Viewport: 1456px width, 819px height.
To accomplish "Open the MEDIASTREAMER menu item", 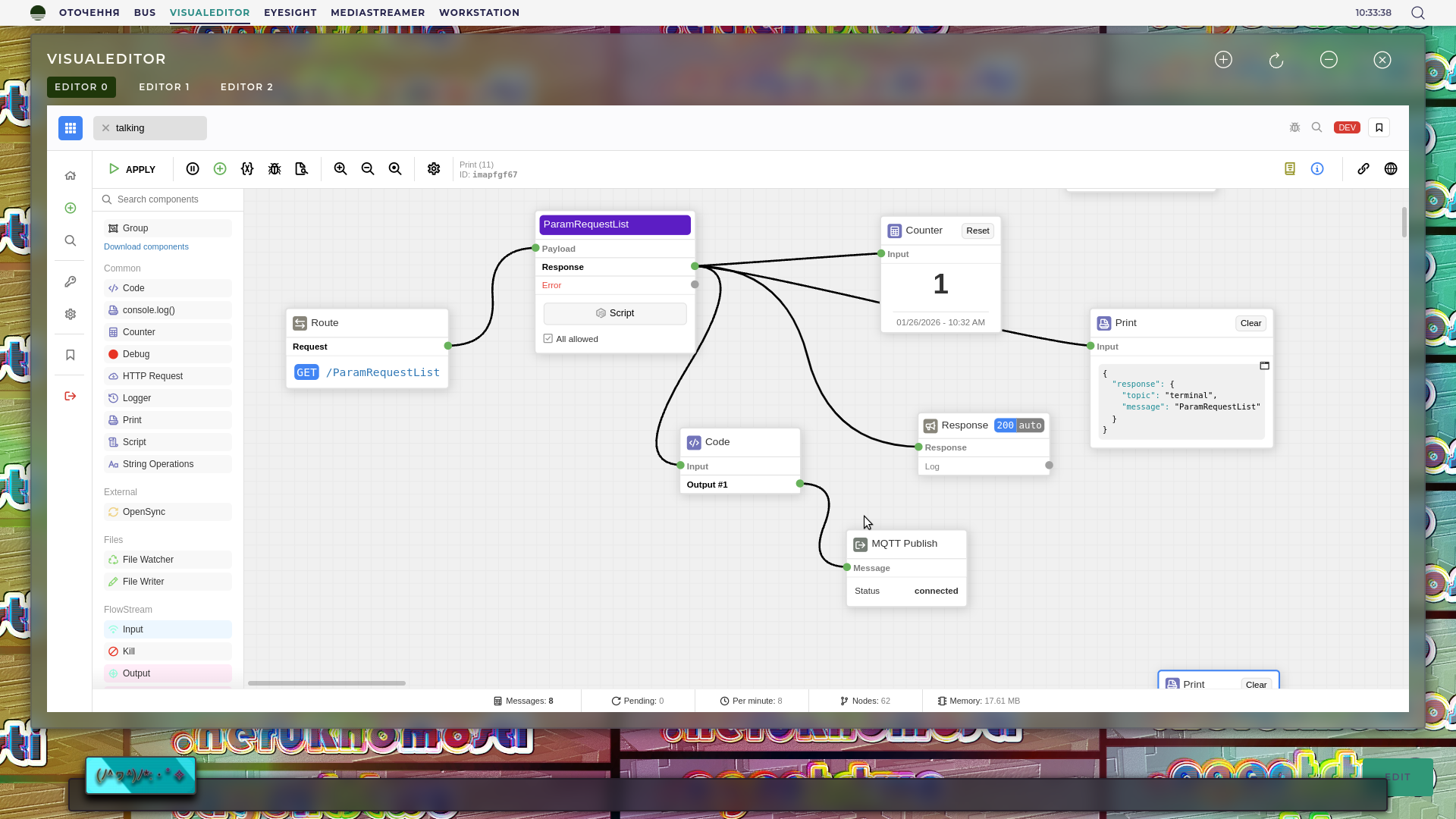I will point(378,13).
